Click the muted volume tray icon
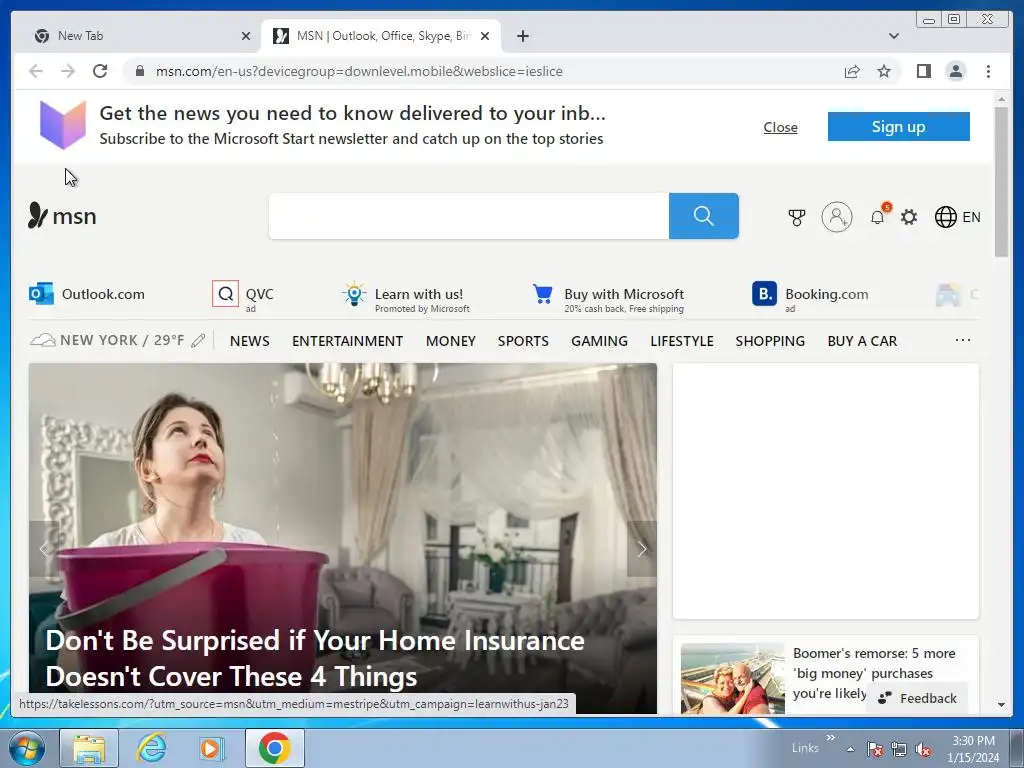Screen dimensions: 1024x768 click(923, 749)
